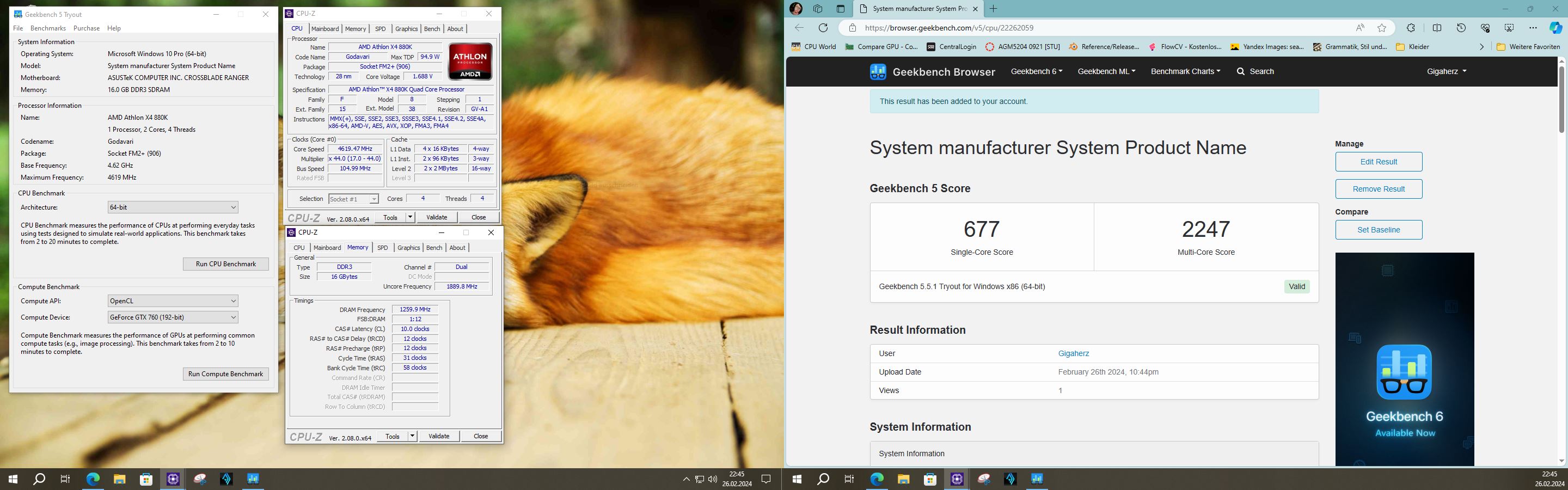Viewport: 1568px width, 490px height.
Task: Add this page to favorites with the star icon
Action: click(x=1382, y=27)
